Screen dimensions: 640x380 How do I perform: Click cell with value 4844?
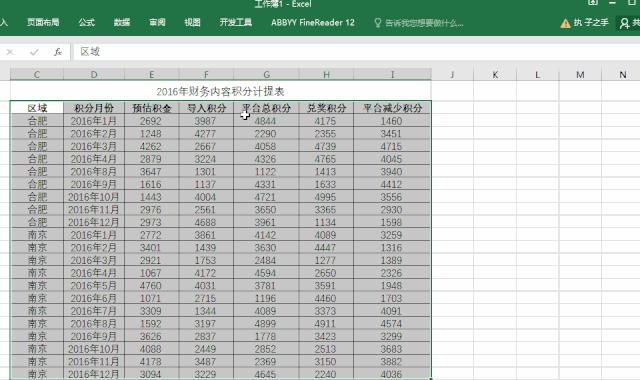coord(266,121)
